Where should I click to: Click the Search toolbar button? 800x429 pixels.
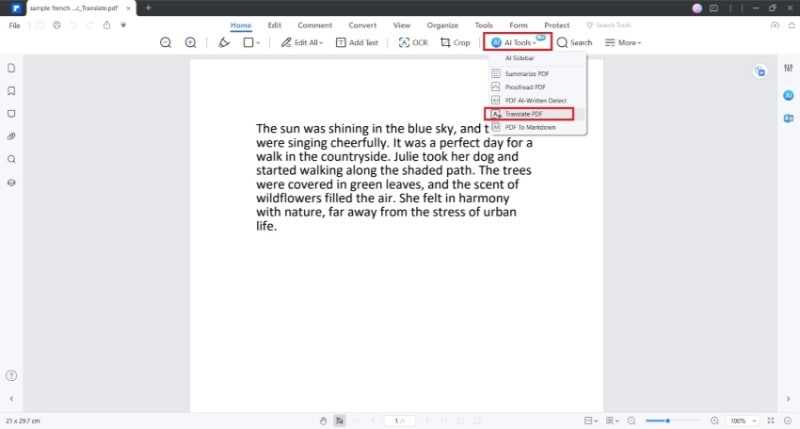point(574,42)
